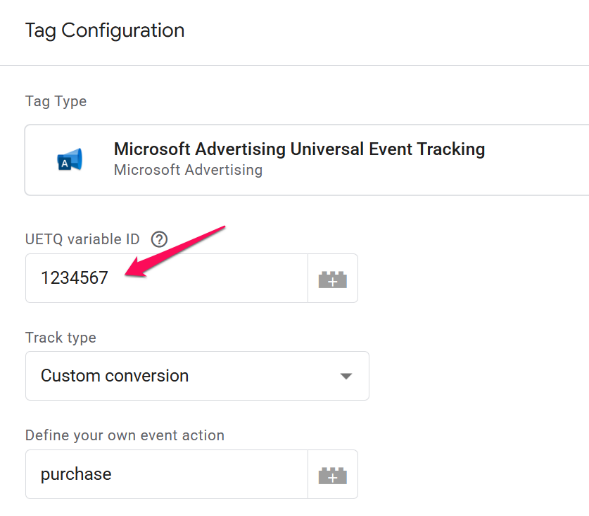Select the Microsoft Advertising Universal Event Tracking tag type card
Screen dimensions: 589x516
point(307,160)
